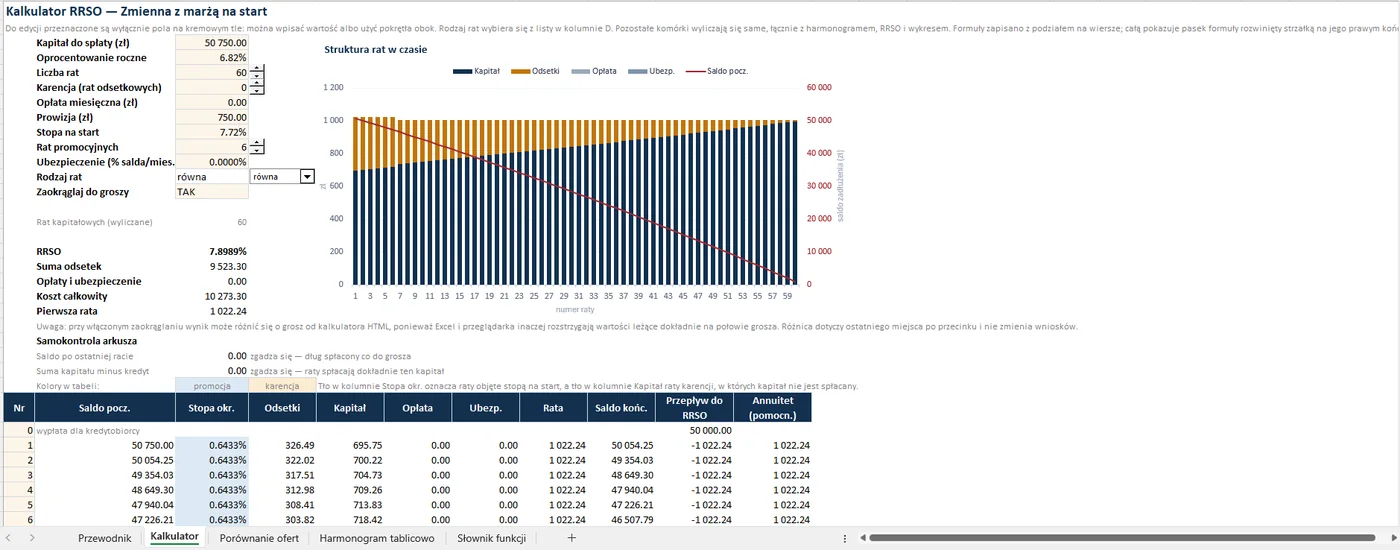
Task: Increase Karencja with spinner up arrow
Action: coord(257,84)
